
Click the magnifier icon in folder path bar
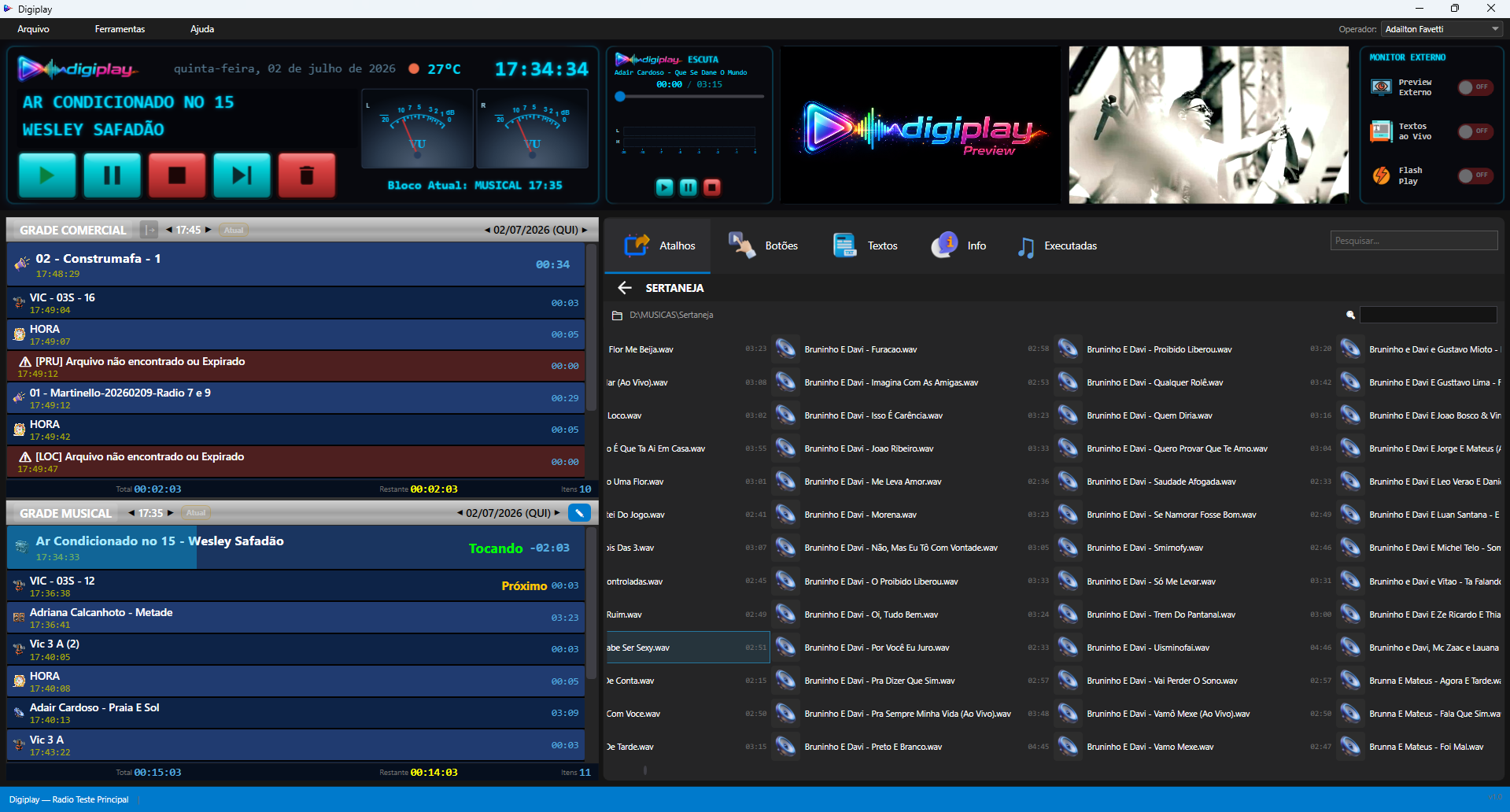tap(1350, 315)
